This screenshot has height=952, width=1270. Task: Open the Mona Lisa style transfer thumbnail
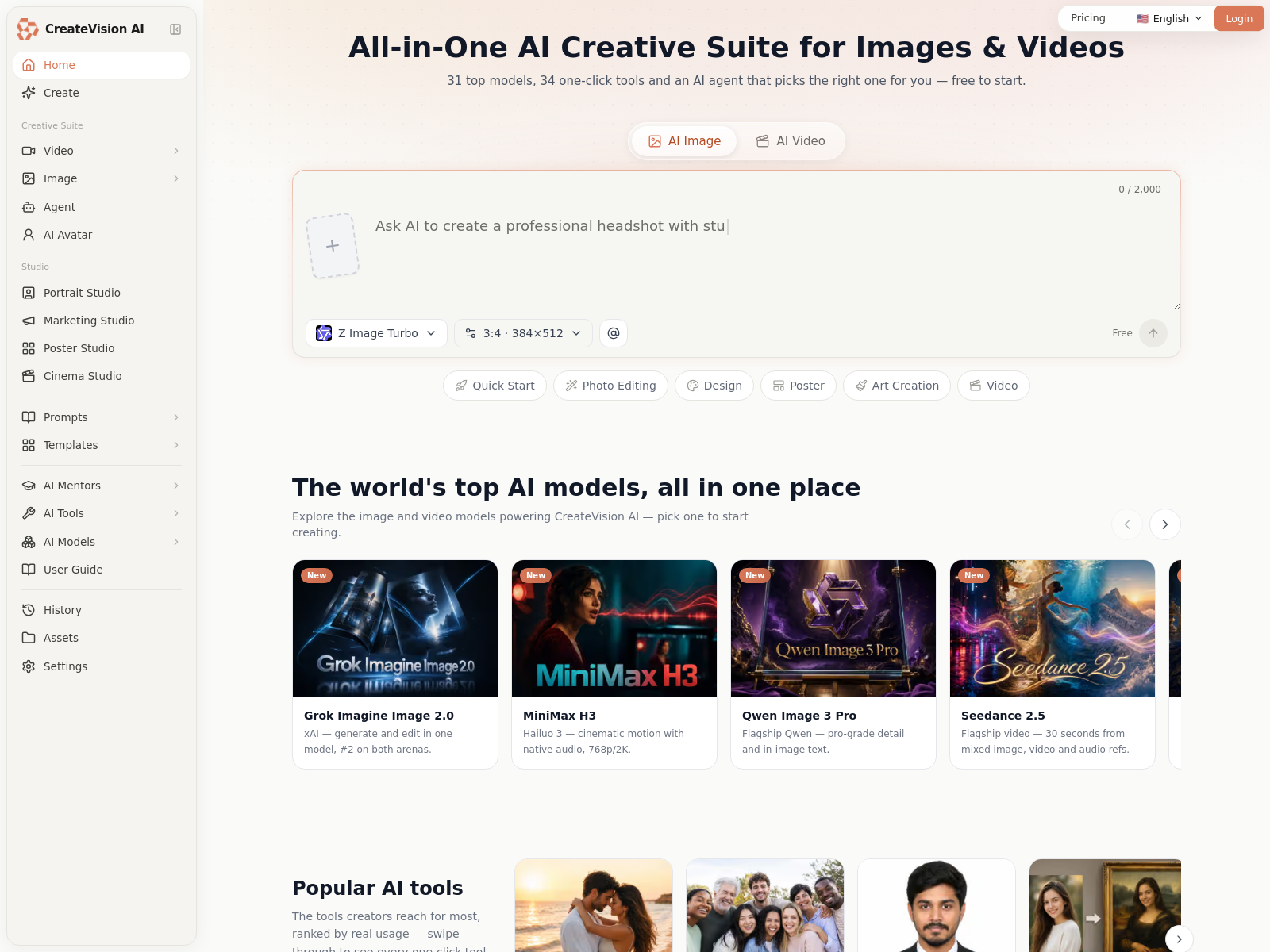point(1105,905)
